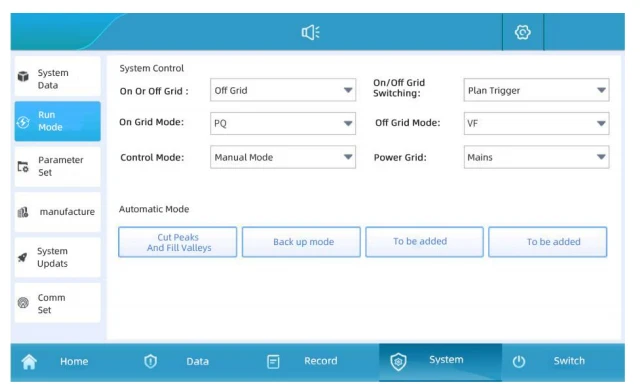Screen dimensions: 640x391
Task: Click the Home house icon
Action: 29,362
